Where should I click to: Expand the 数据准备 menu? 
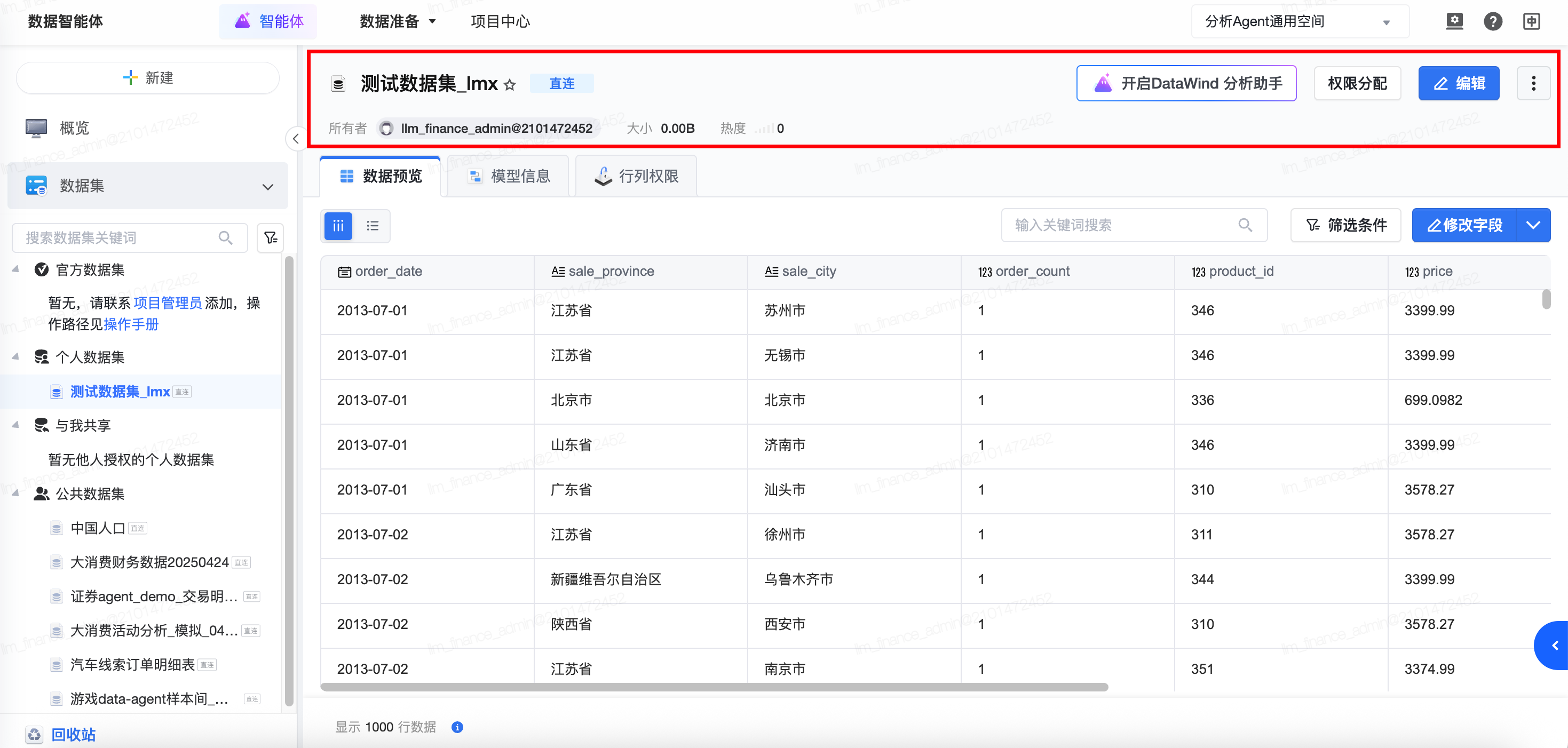click(398, 21)
